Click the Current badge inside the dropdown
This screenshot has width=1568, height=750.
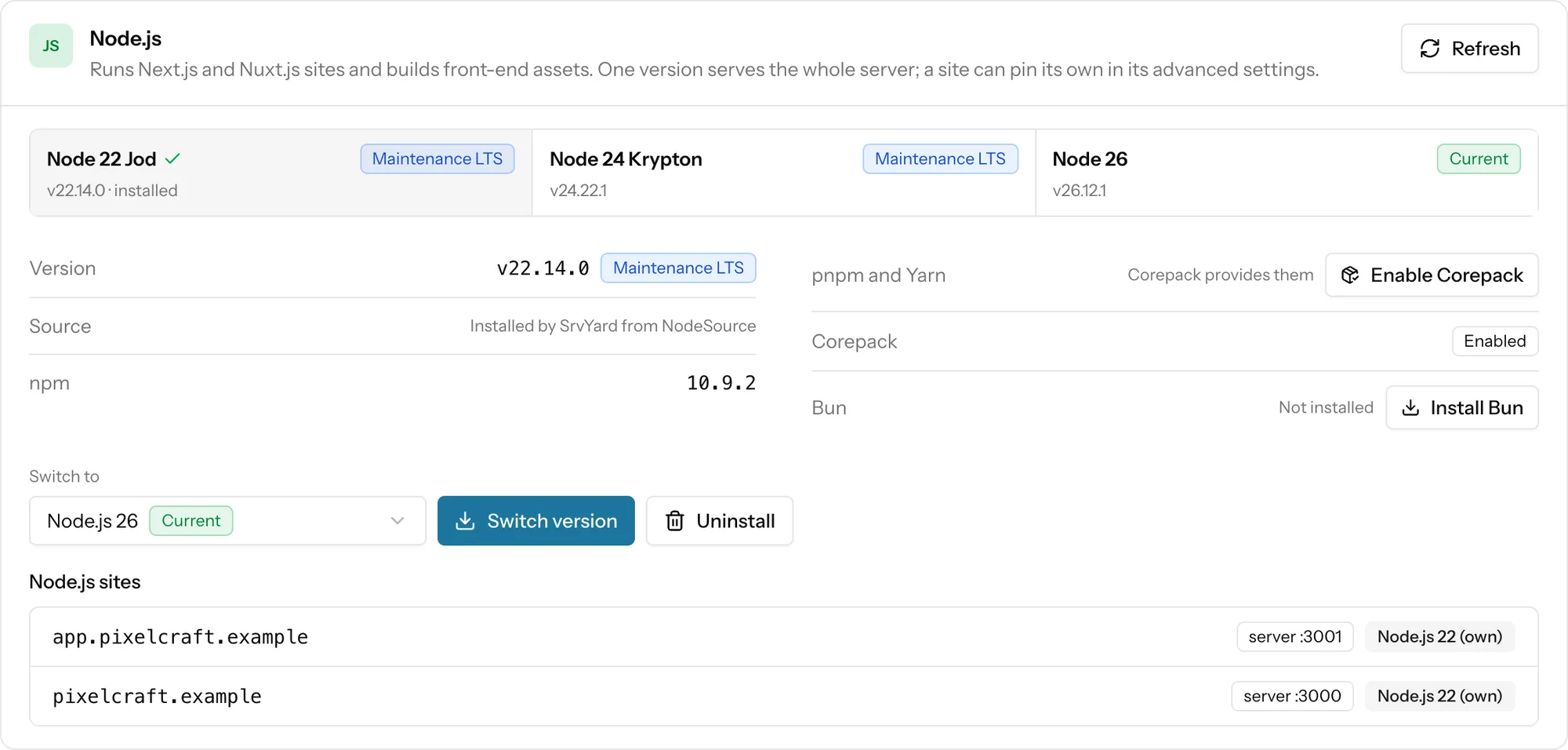pos(191,521)
